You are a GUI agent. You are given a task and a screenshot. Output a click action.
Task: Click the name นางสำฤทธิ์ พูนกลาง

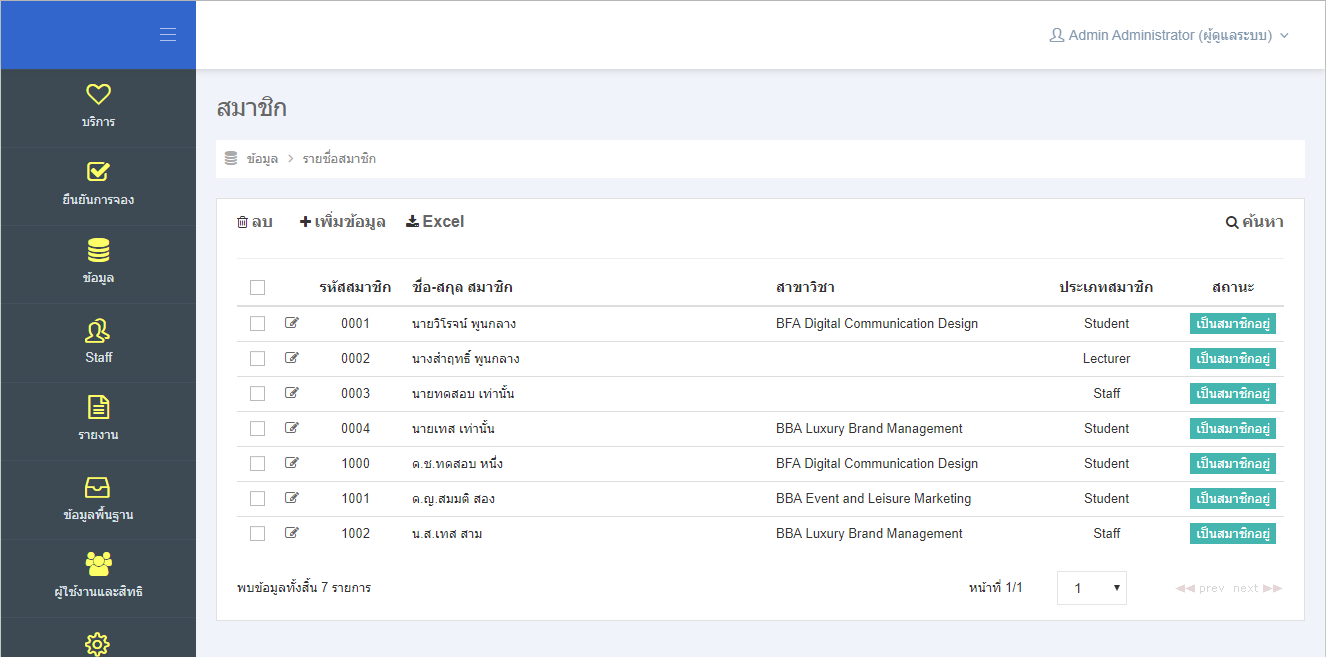click(466, 359)
